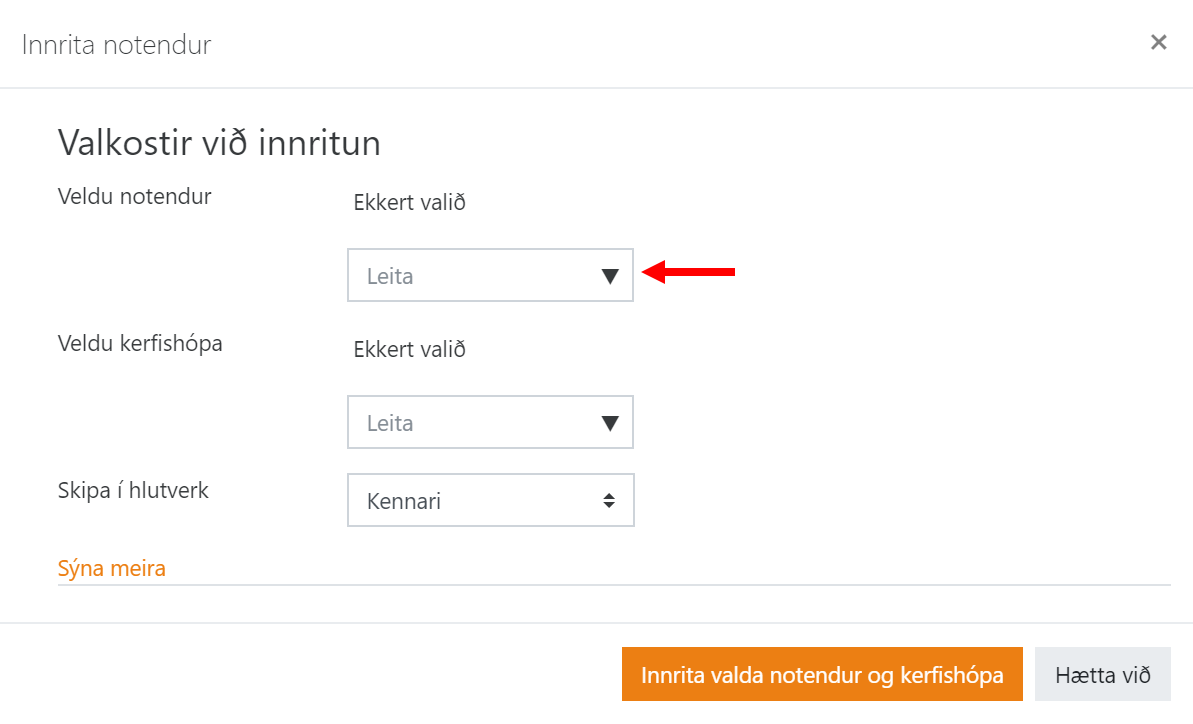This screenshot has width=1193, height=724.
Task: Click the caret inside the kerfishópa search box
Action: (611, 422)
